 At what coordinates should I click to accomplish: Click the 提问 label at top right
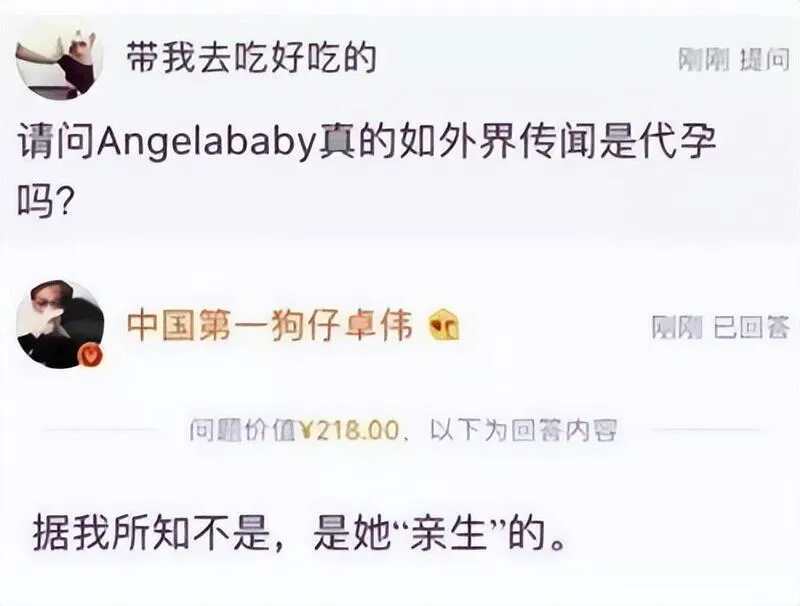pos(765,60)
